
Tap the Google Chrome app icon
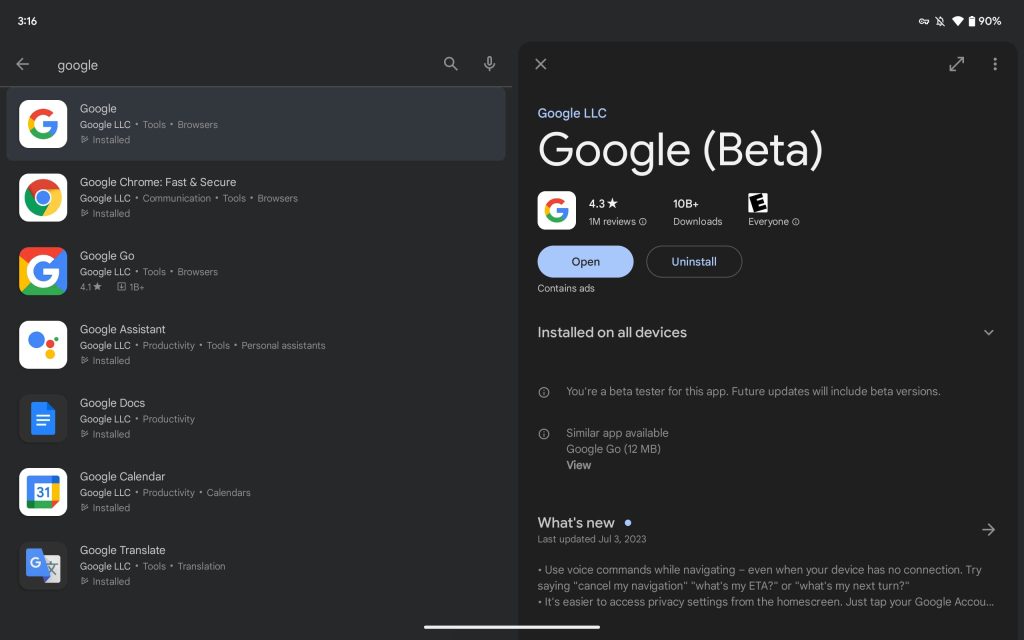pyautogui.click(x=43, y=198)
